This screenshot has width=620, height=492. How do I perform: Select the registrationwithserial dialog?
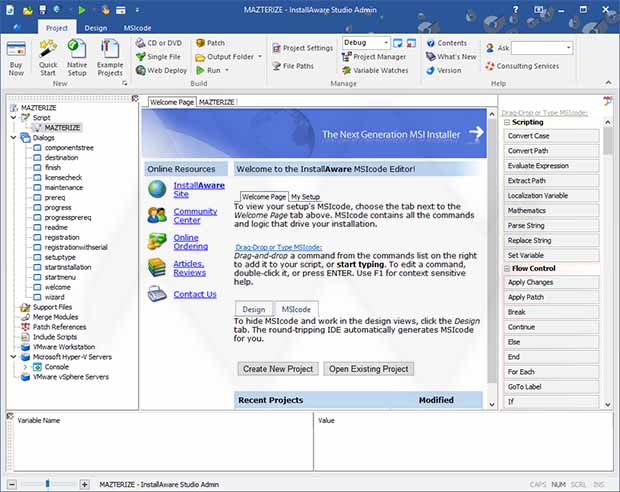[x=76, y=247]
